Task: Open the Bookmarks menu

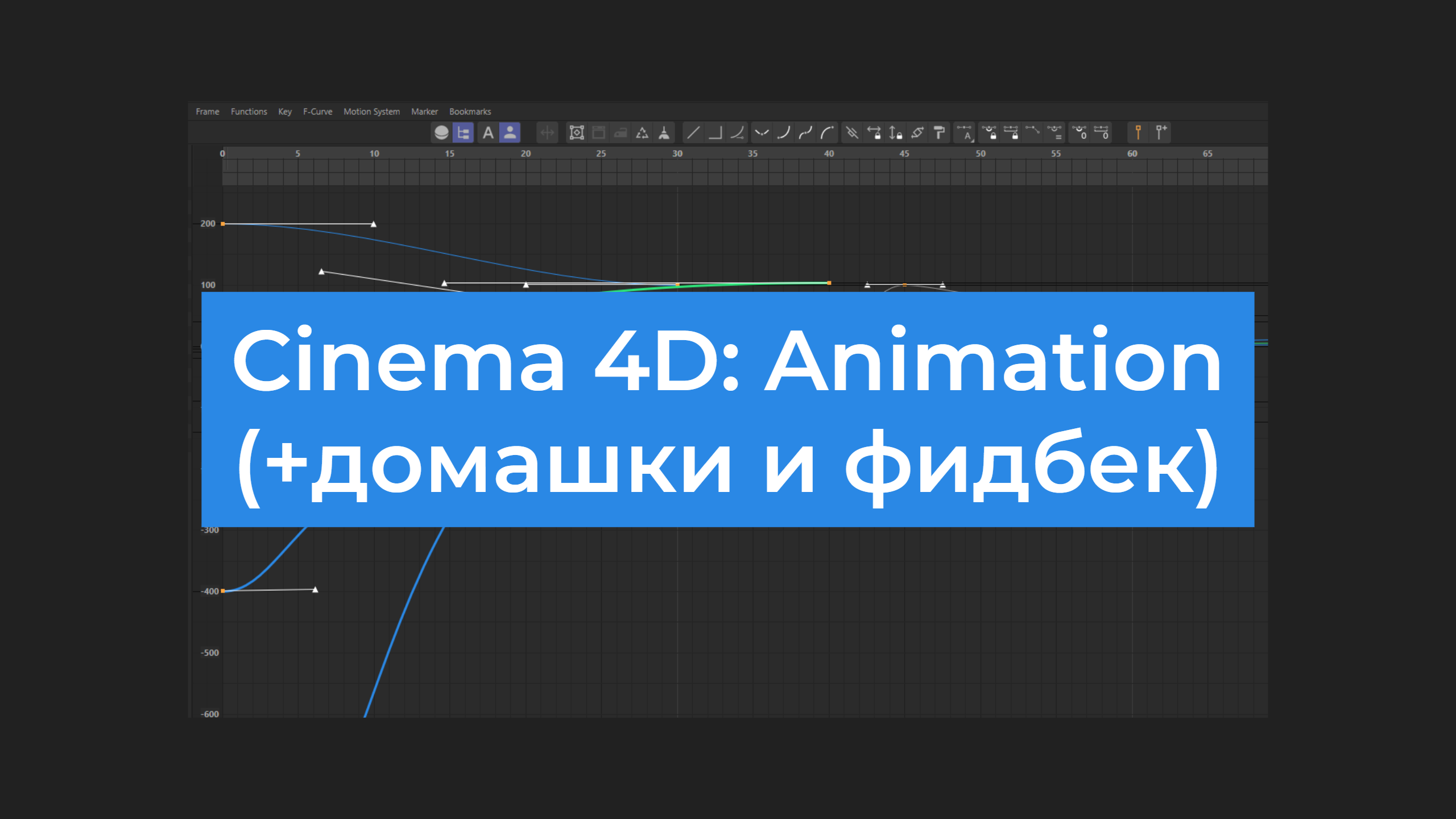Action: coord(470,111)
